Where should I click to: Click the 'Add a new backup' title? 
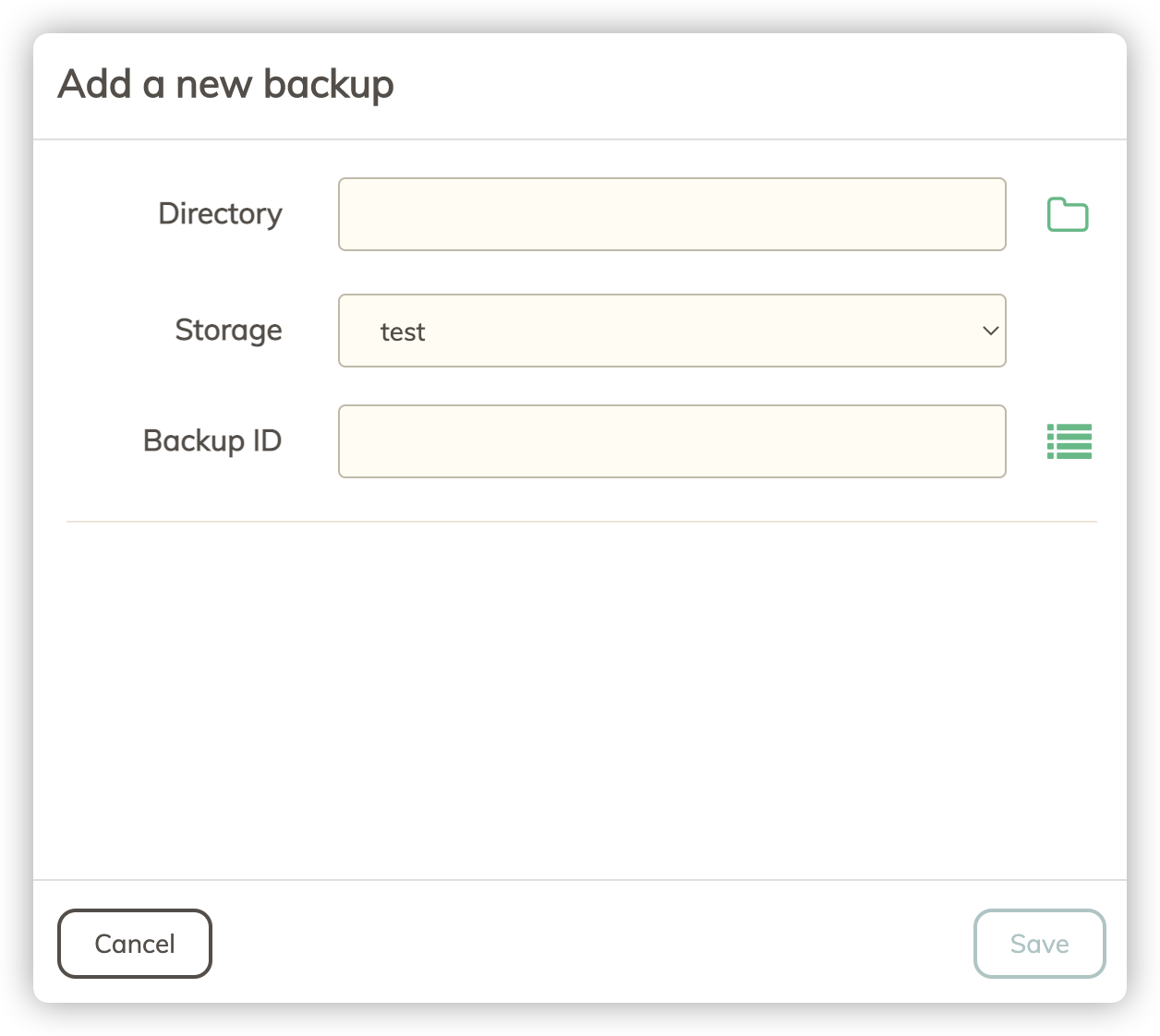pos(225,85)
